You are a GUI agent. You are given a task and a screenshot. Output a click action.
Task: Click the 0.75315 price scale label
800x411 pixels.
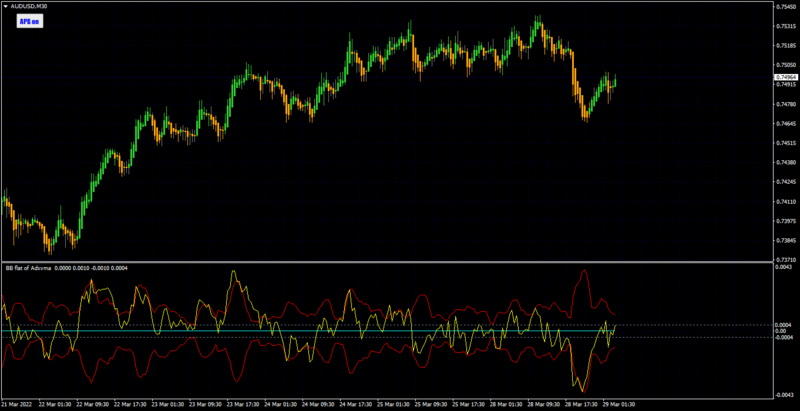786,27
